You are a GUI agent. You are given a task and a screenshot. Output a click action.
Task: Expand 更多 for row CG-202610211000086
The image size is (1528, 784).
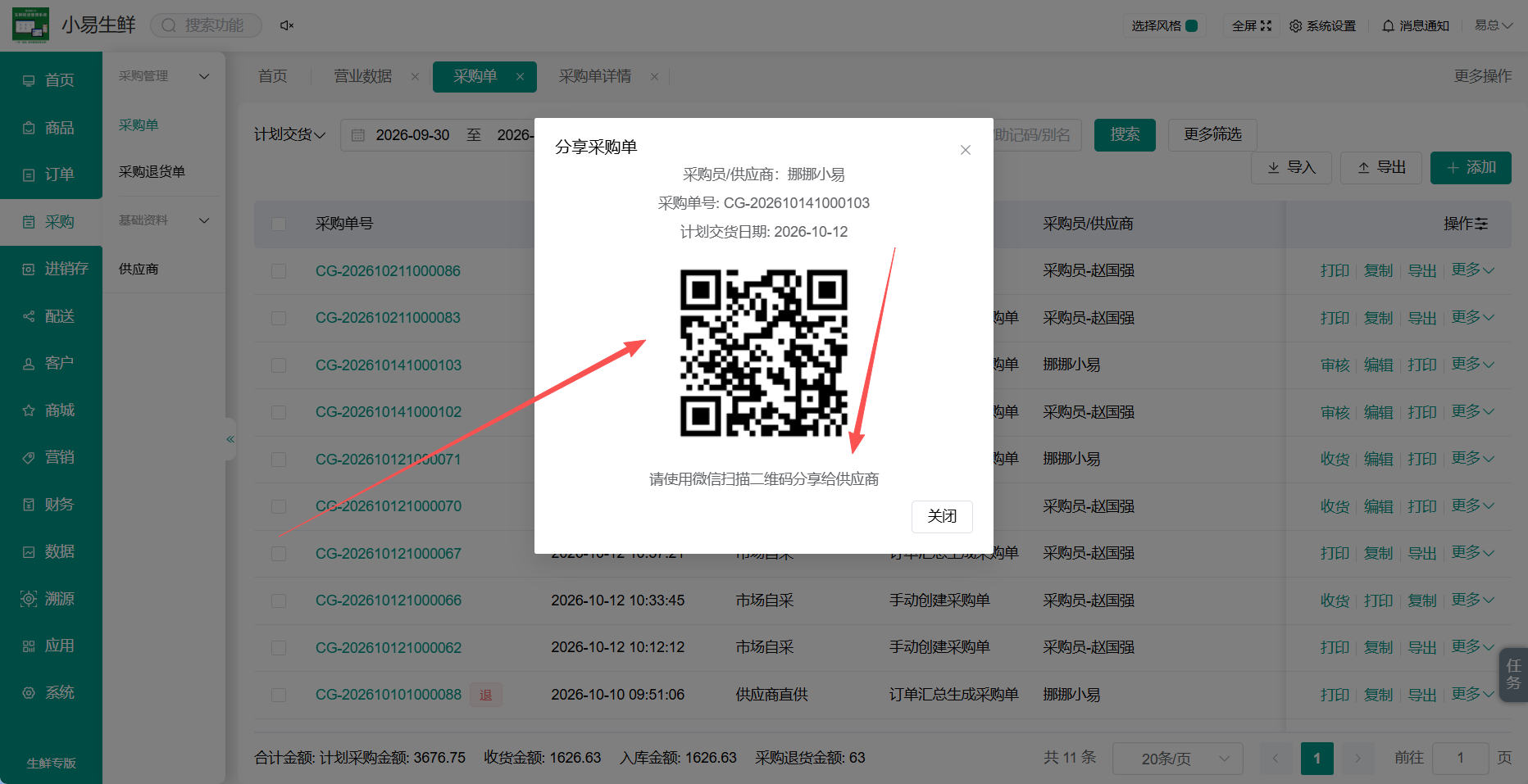[1472, 270]
